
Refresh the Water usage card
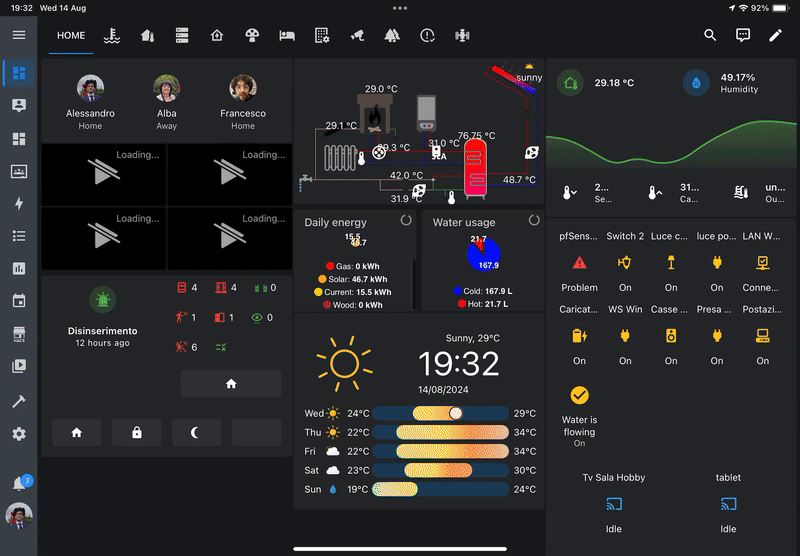pyautogui.click(x=534, y=220)
